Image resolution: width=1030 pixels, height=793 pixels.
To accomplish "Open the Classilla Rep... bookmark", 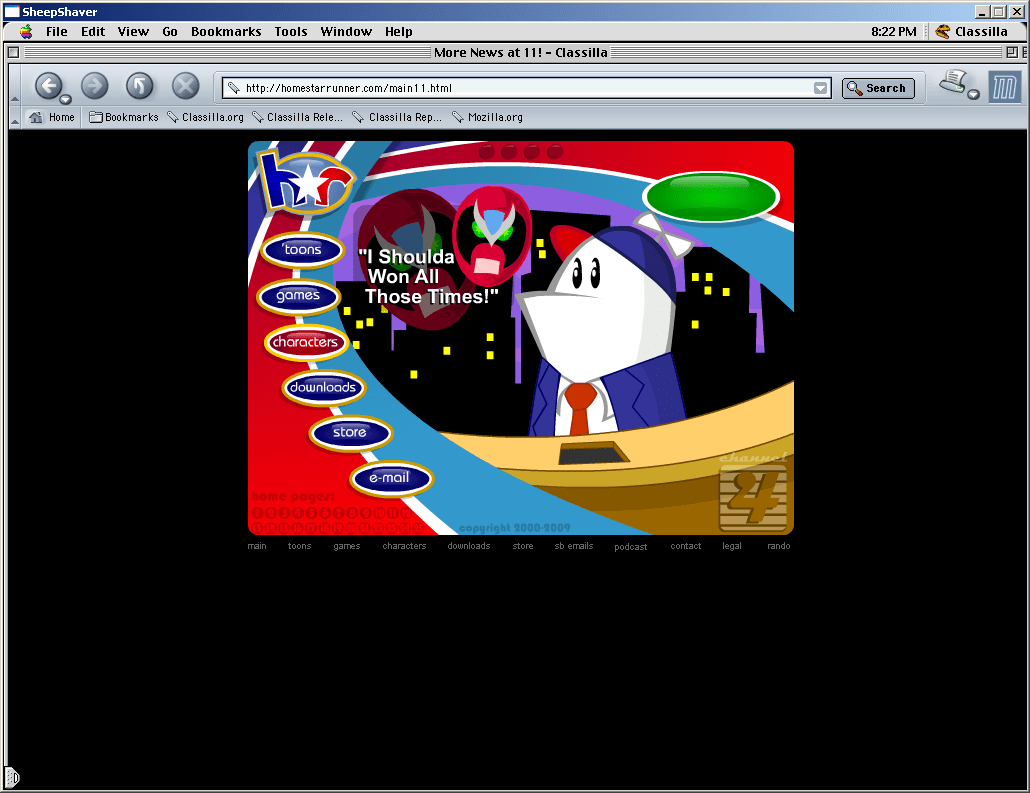I will pos(397,117).
